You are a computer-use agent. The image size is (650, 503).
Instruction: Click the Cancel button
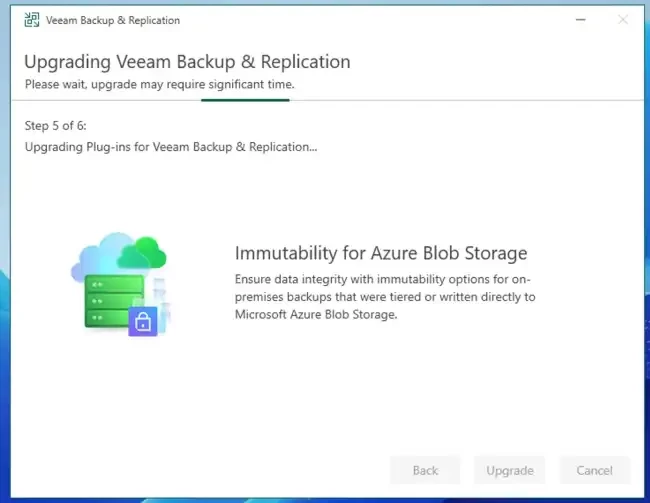coord(594,470)
